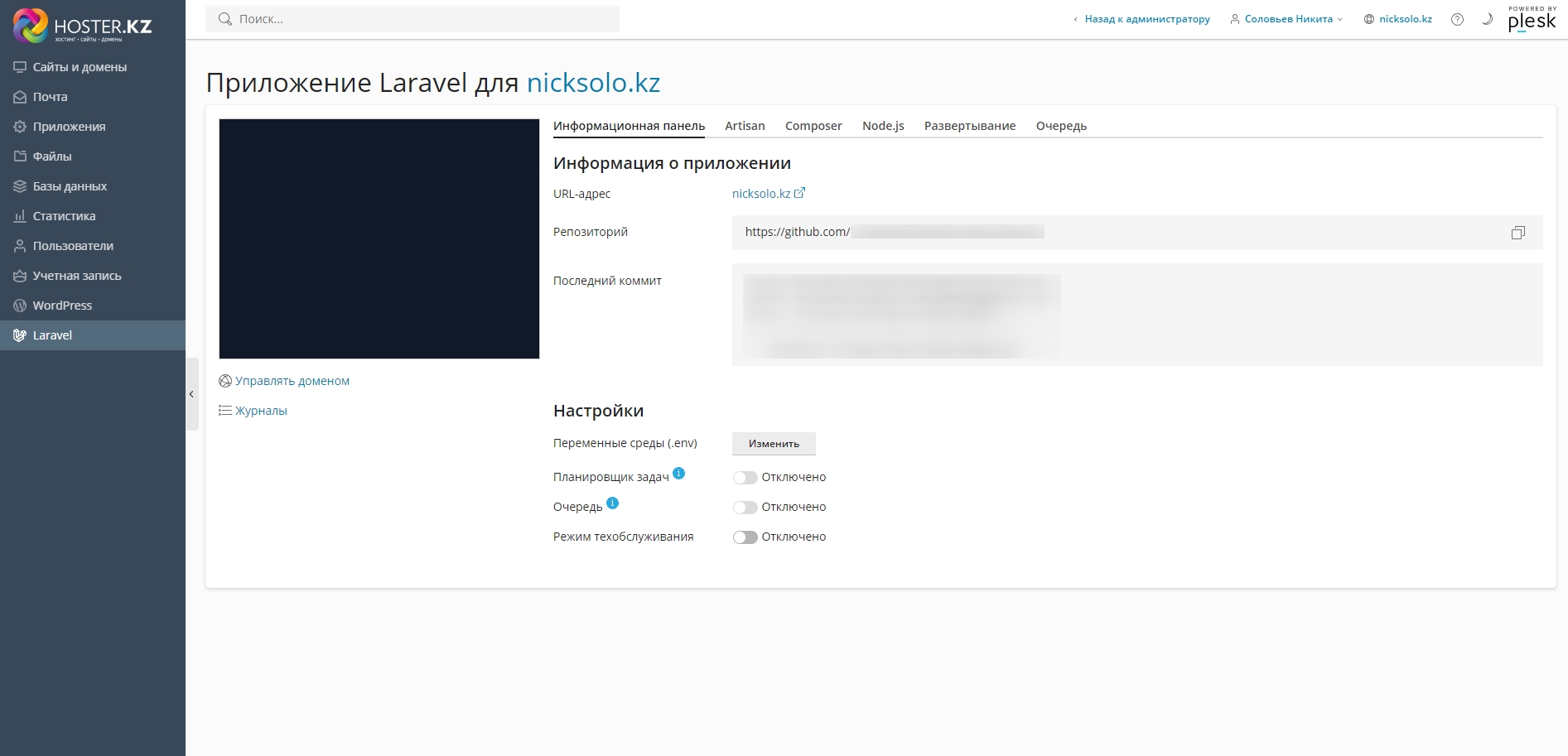Viewport: 1568px width, 756px height.
Task: Open nicksolo.kz URL-адрес link
Action: [761, 194]
